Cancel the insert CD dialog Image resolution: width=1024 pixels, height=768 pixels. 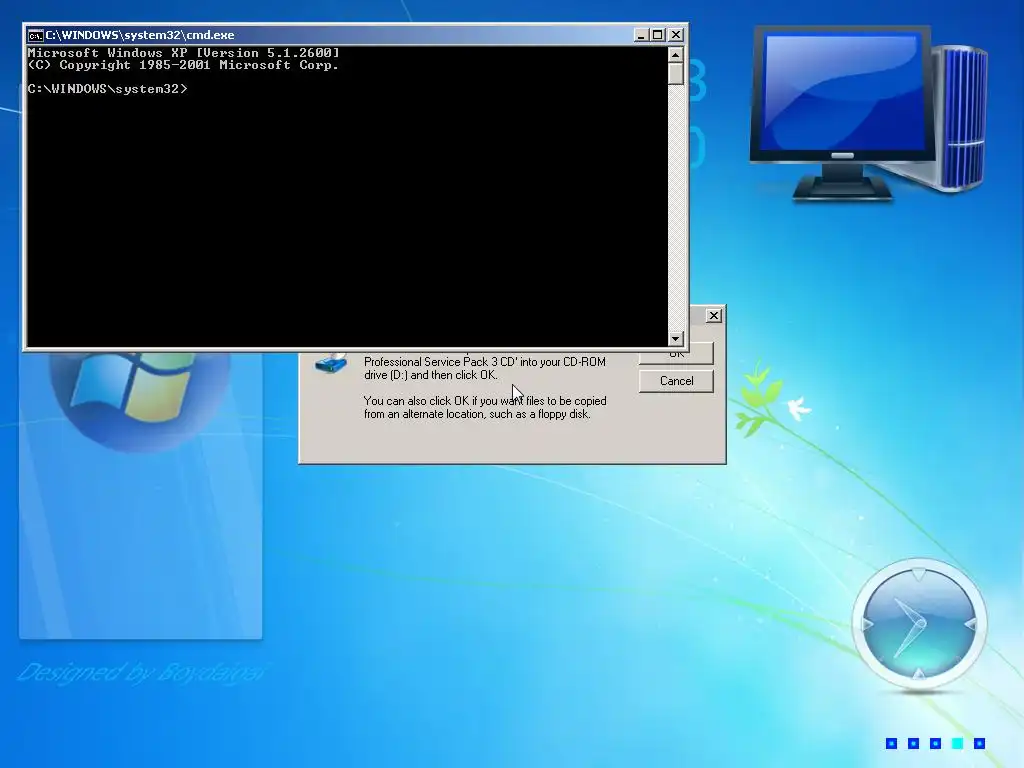(676, 381)
